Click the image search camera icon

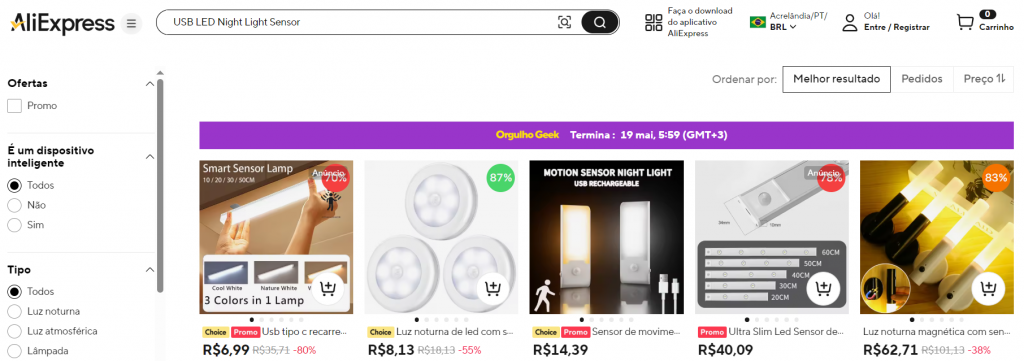click(x=564, y=22)
